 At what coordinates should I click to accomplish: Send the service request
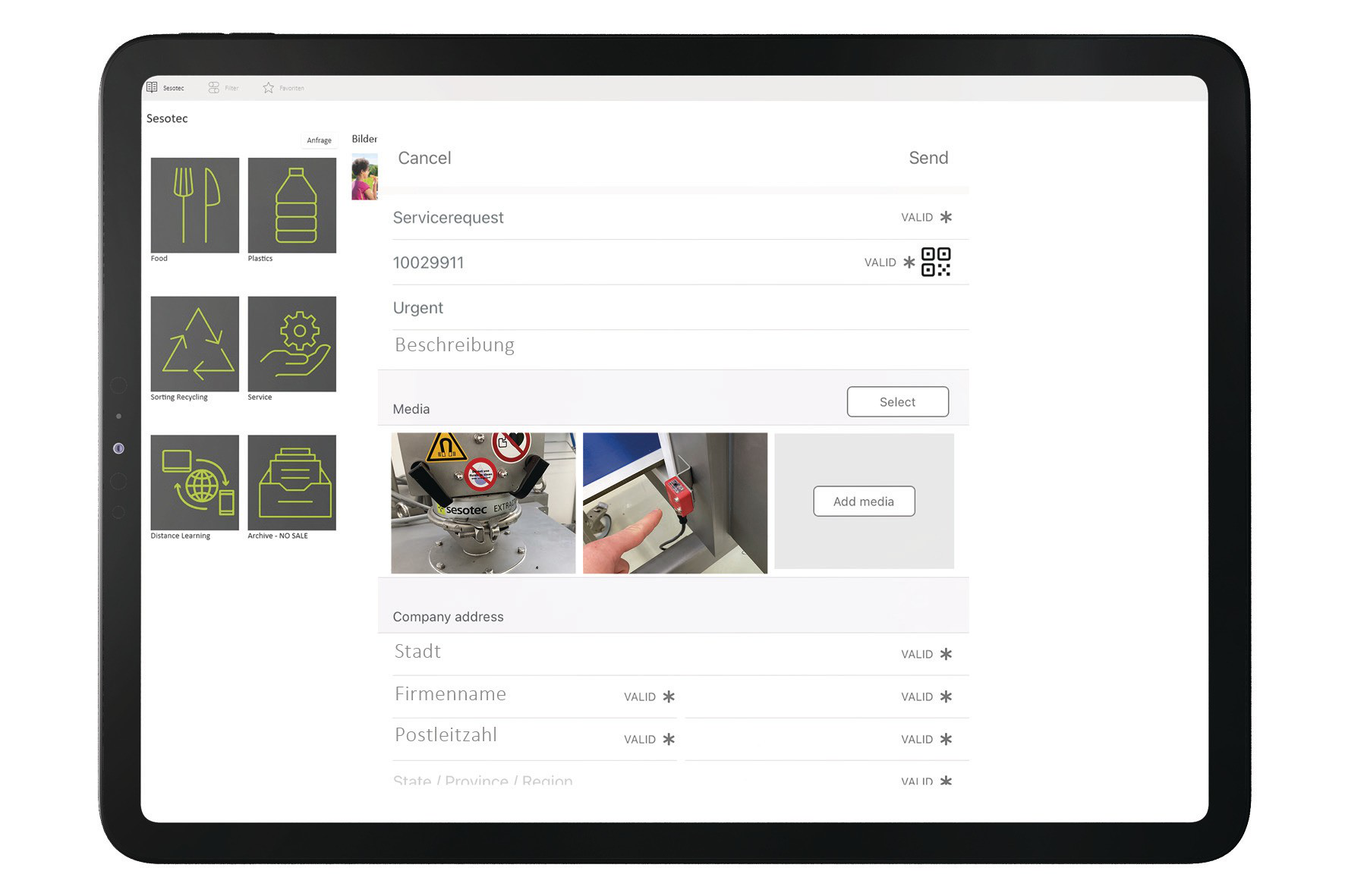[x=928, y=158]
